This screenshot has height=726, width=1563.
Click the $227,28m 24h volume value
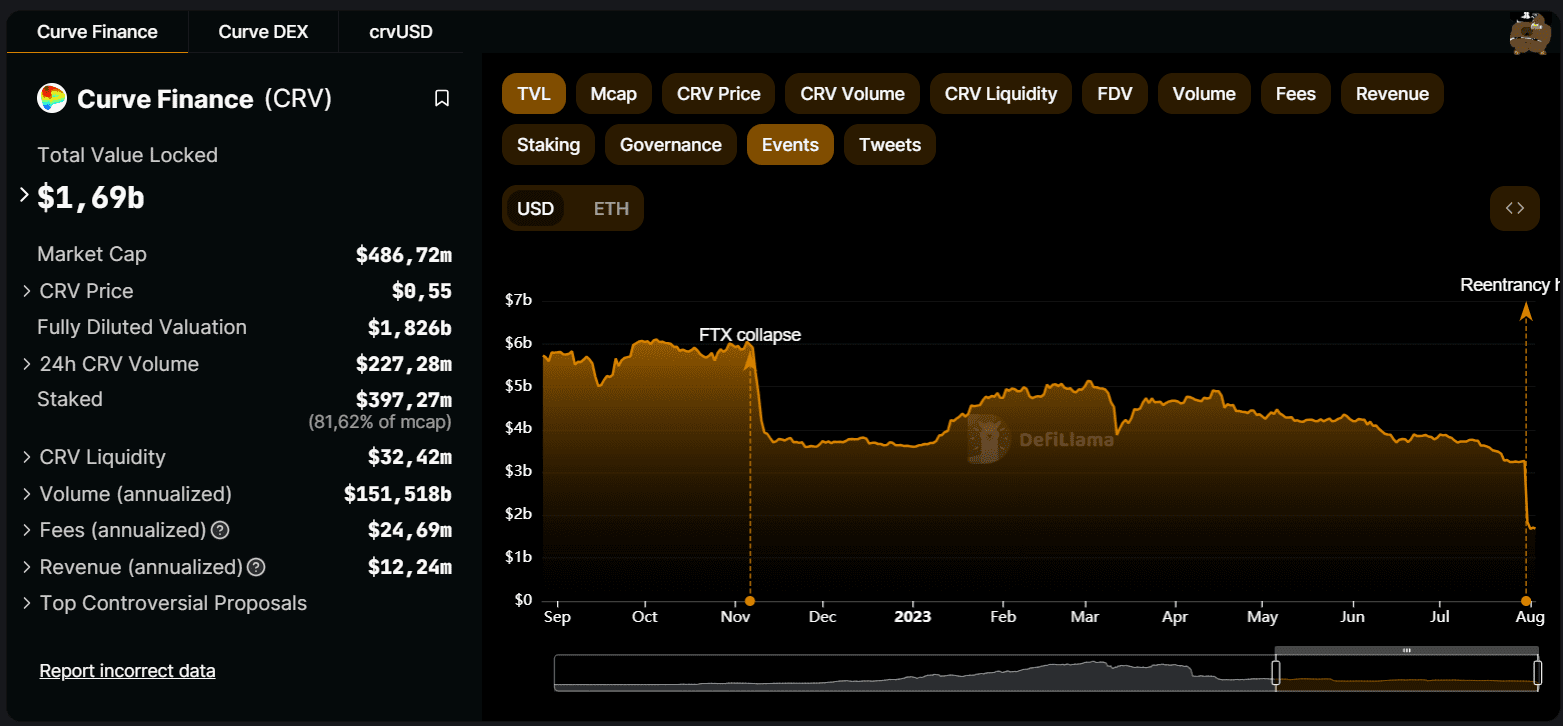click(x=404, y=364)
